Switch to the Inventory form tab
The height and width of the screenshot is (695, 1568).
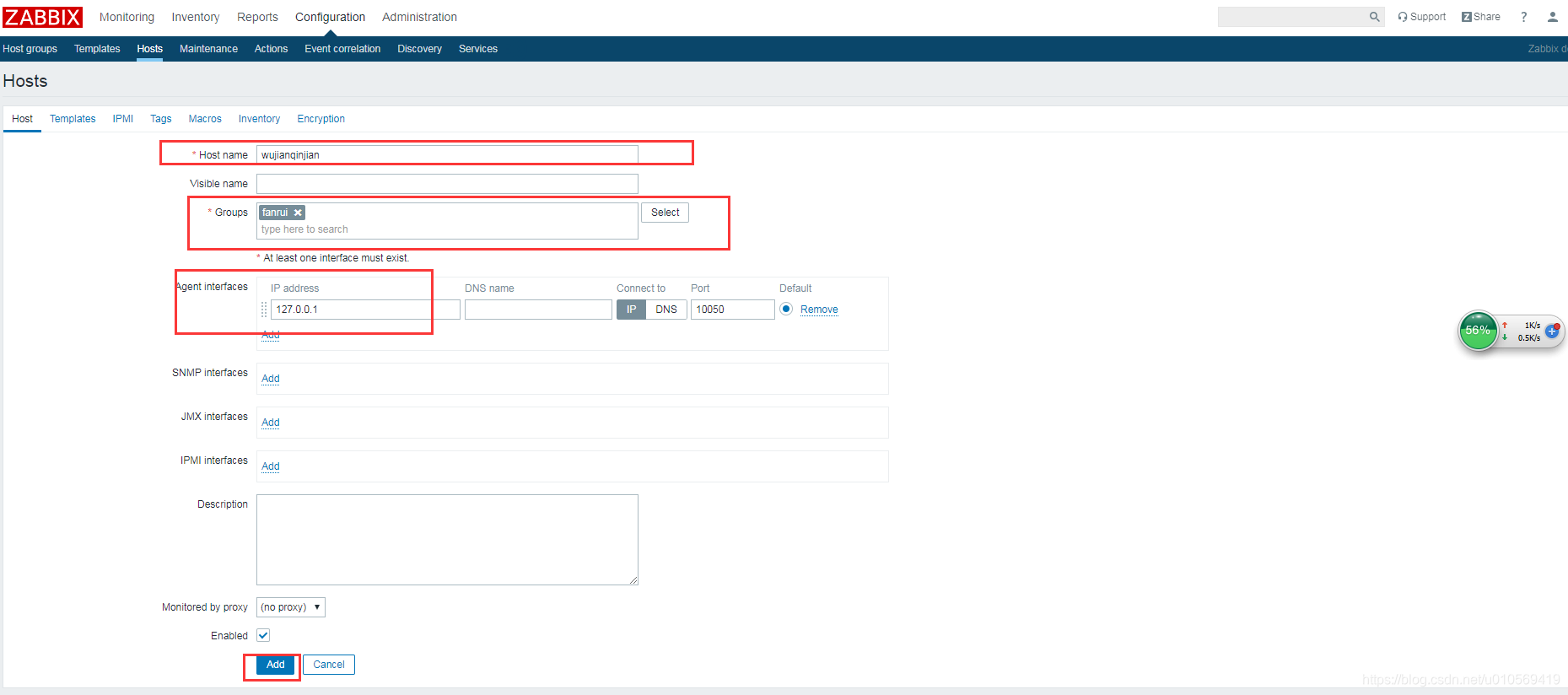[259, 119]
